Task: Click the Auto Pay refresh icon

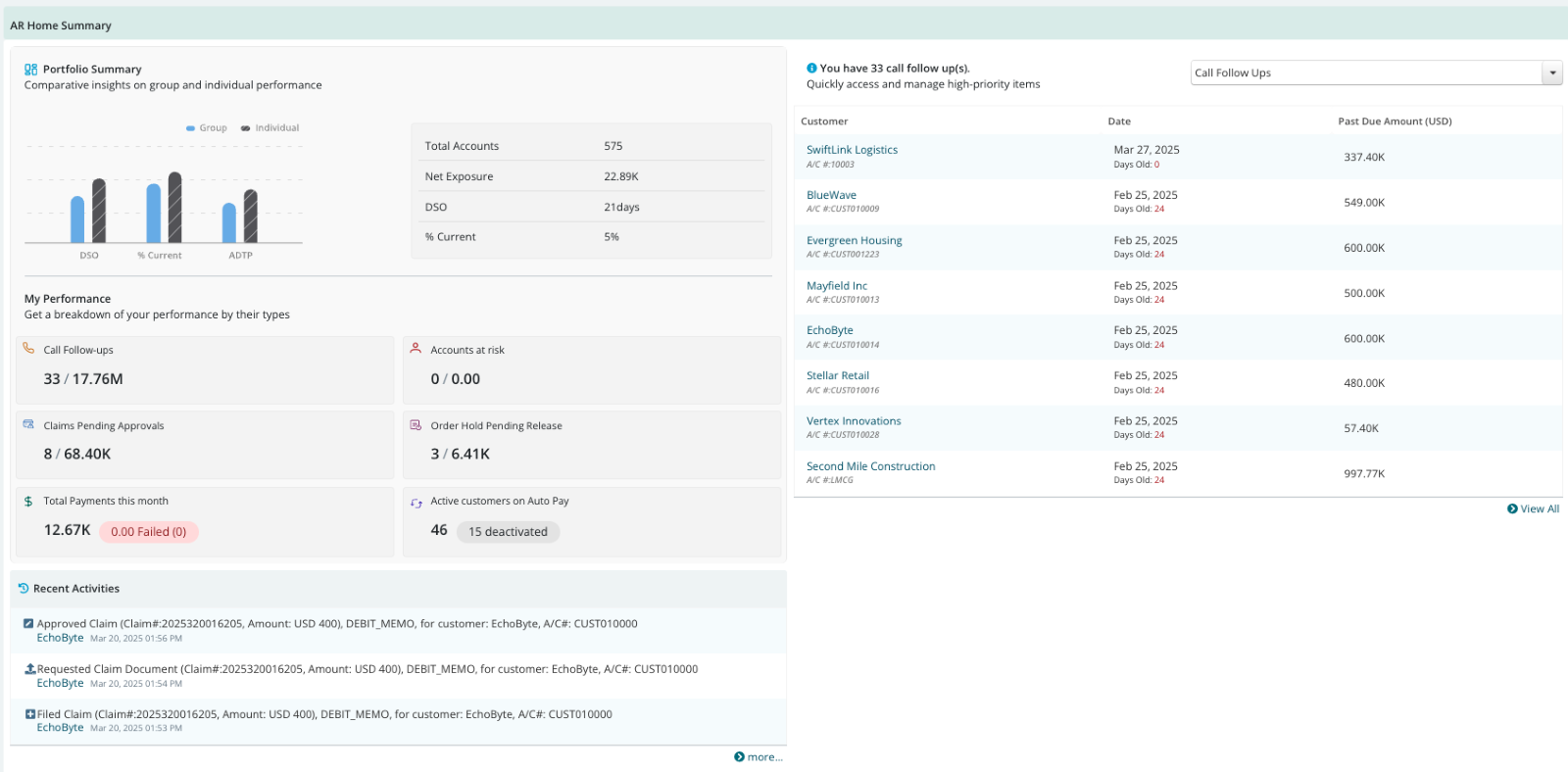Action: 416,503
